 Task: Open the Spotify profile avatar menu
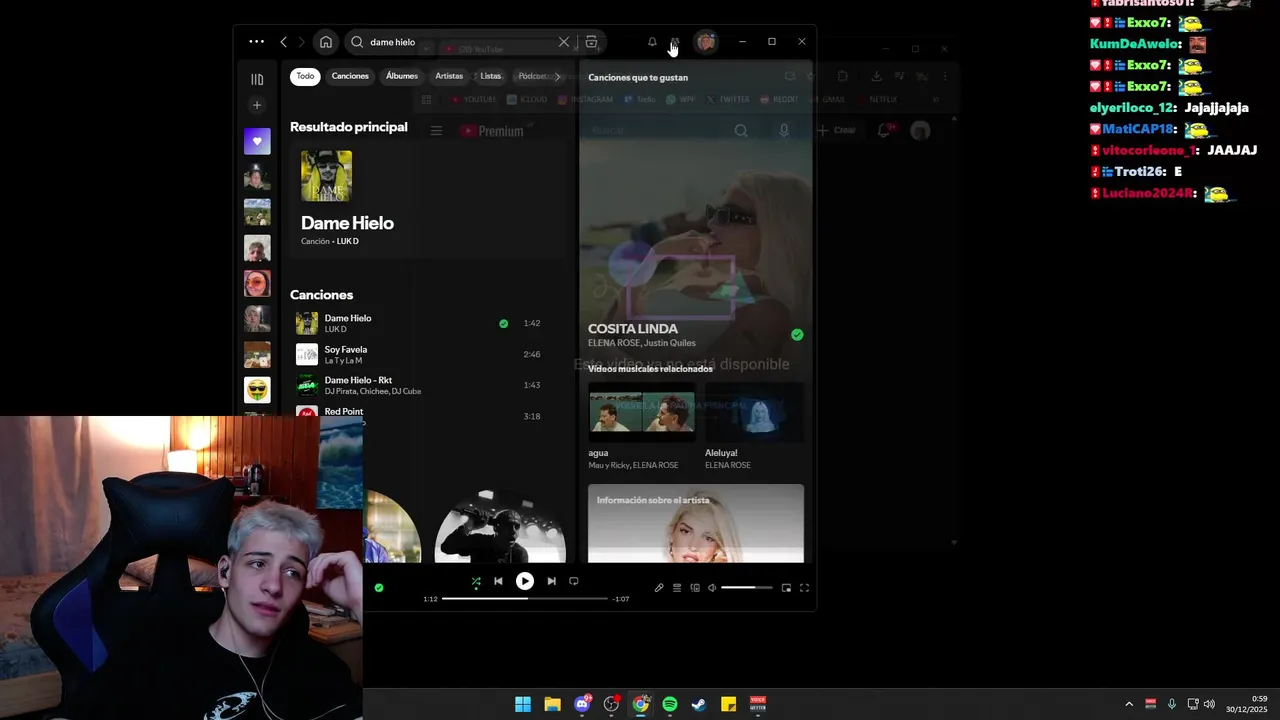click(x=706, y=42)
